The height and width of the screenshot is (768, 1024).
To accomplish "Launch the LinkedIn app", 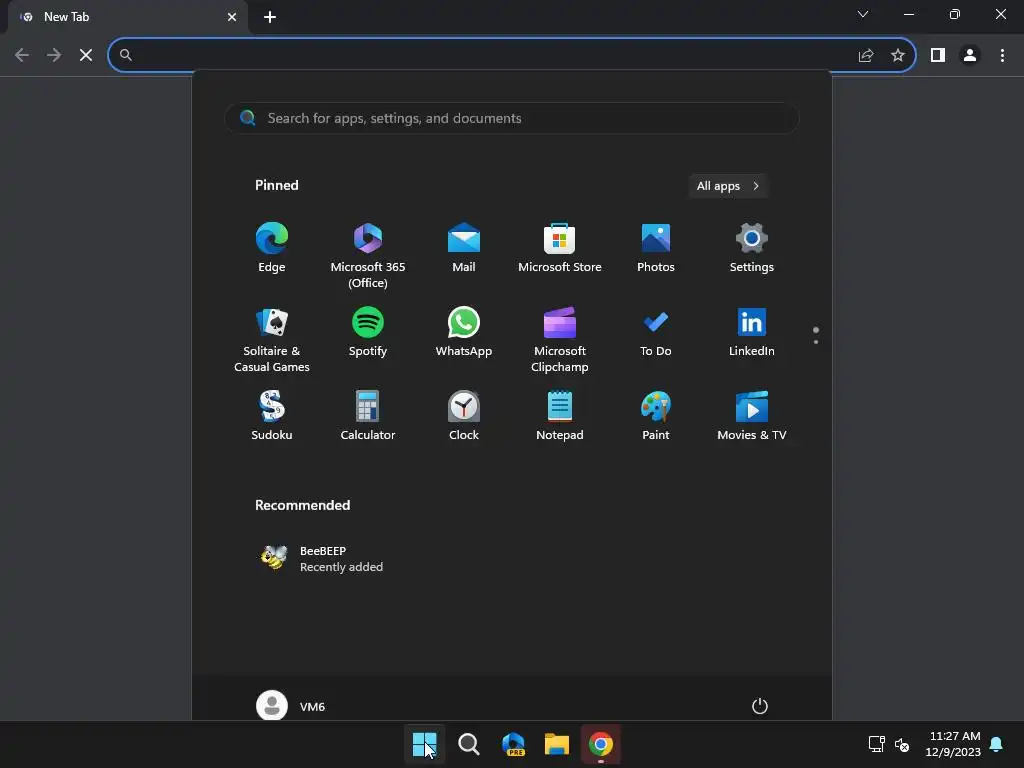I will point(752,332).
